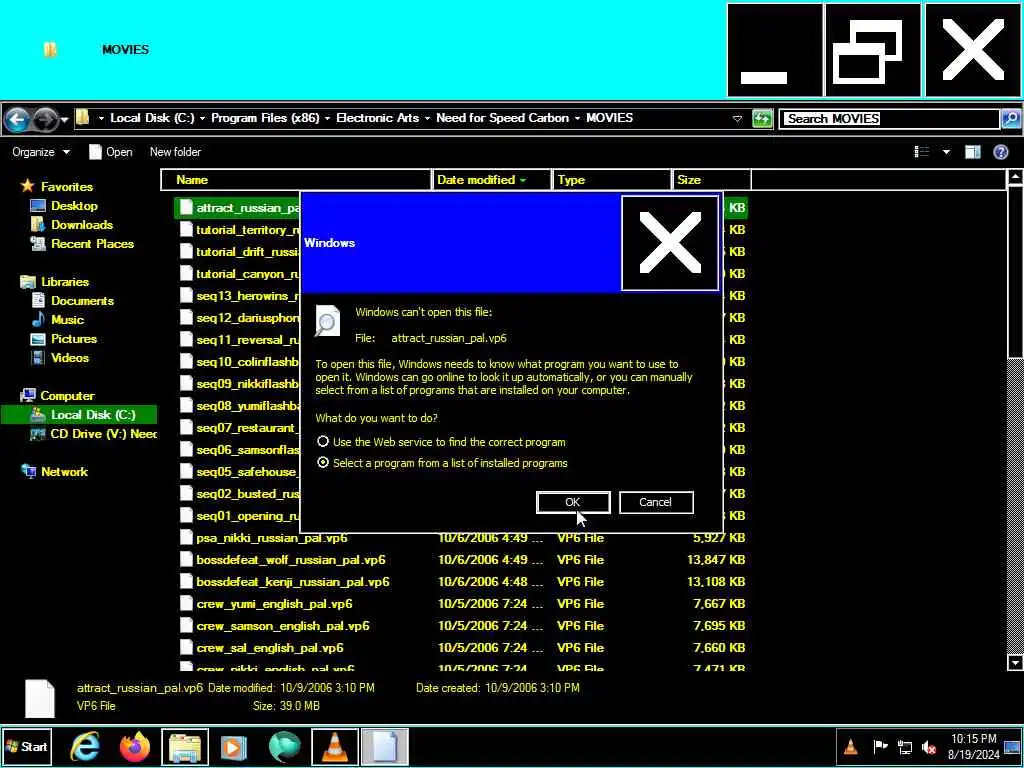Open the address bar history dropdown
Image resolution: width=1024 pixels, height=768 pixels.
[x=737, y=119]
